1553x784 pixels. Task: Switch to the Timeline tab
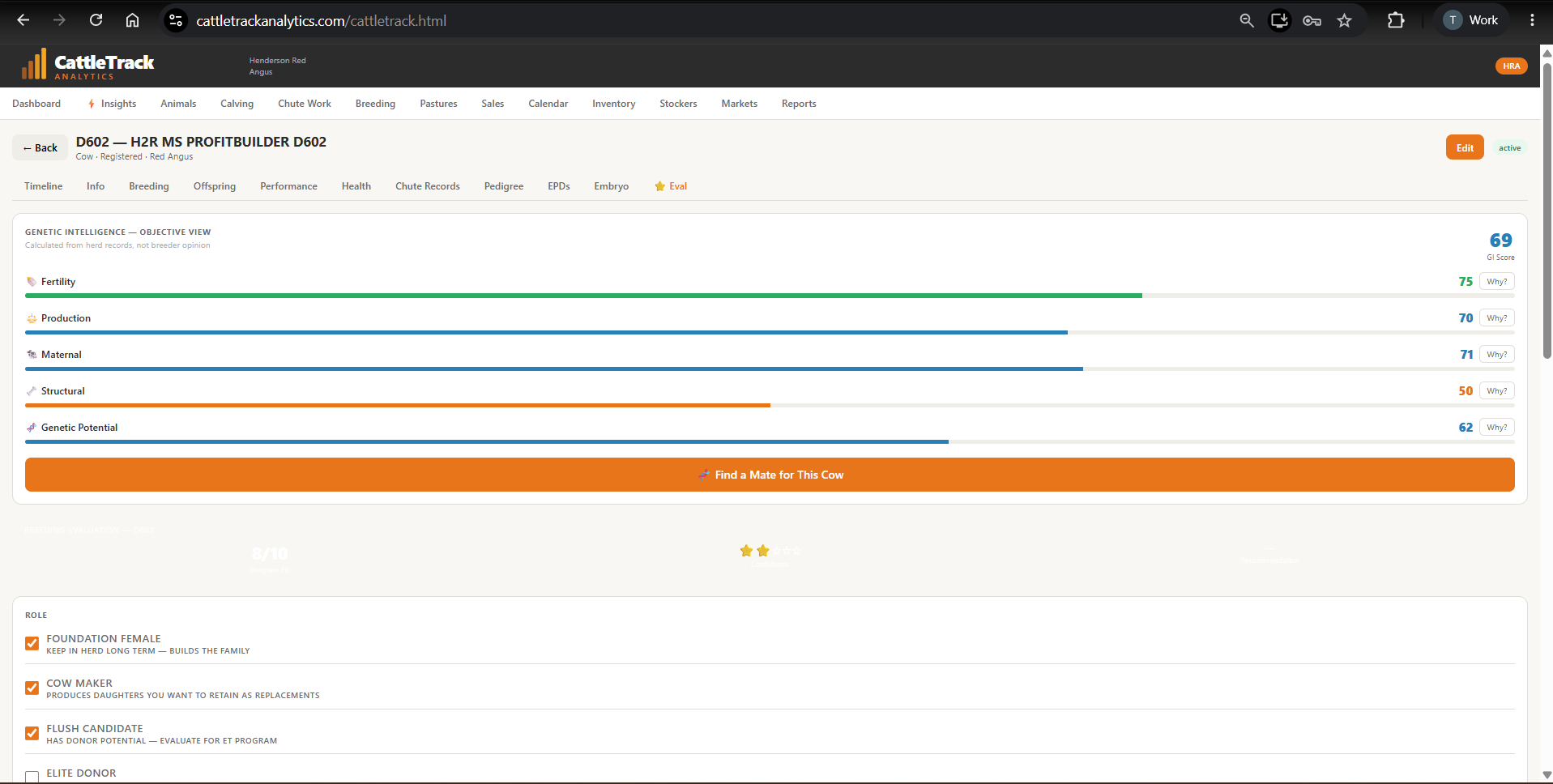(44, 186)
